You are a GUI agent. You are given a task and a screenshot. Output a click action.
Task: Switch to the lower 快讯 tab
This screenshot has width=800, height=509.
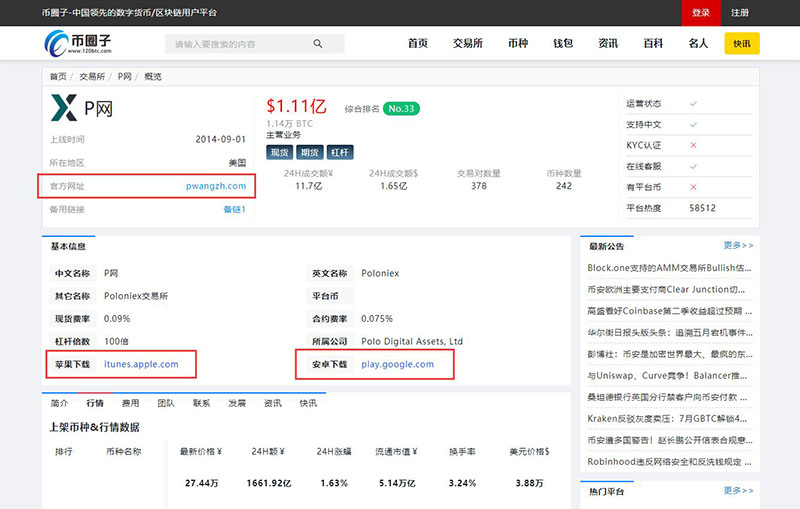pos(308,403)
